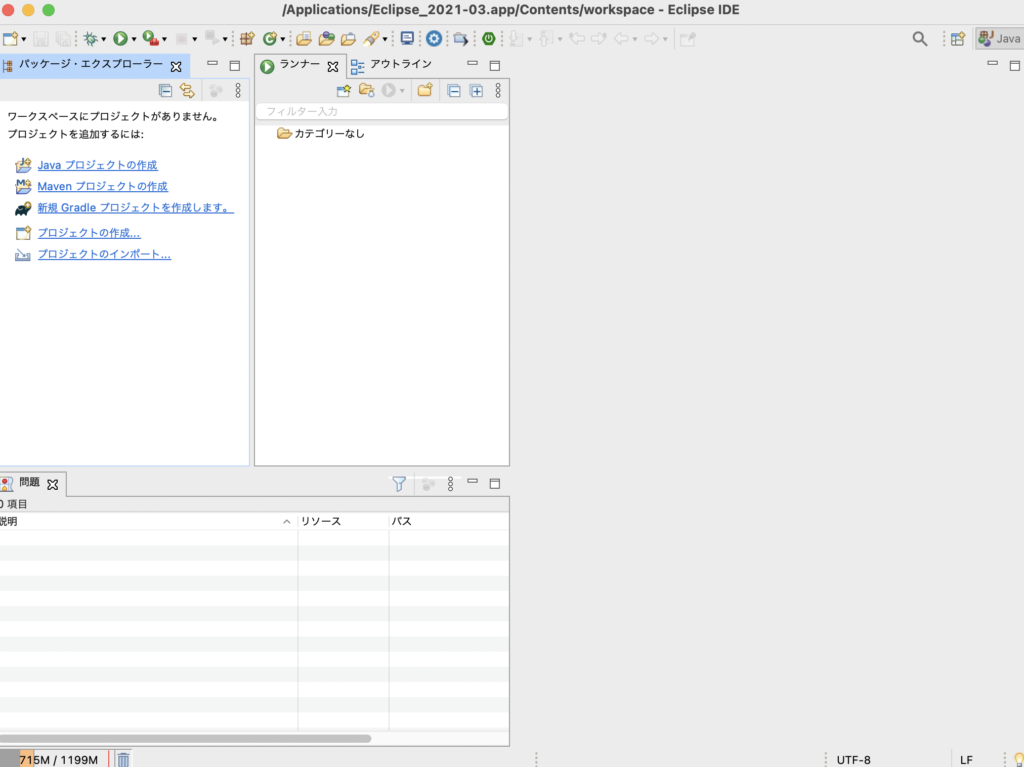Click the magnifier search icon at top right

[920, 39]
